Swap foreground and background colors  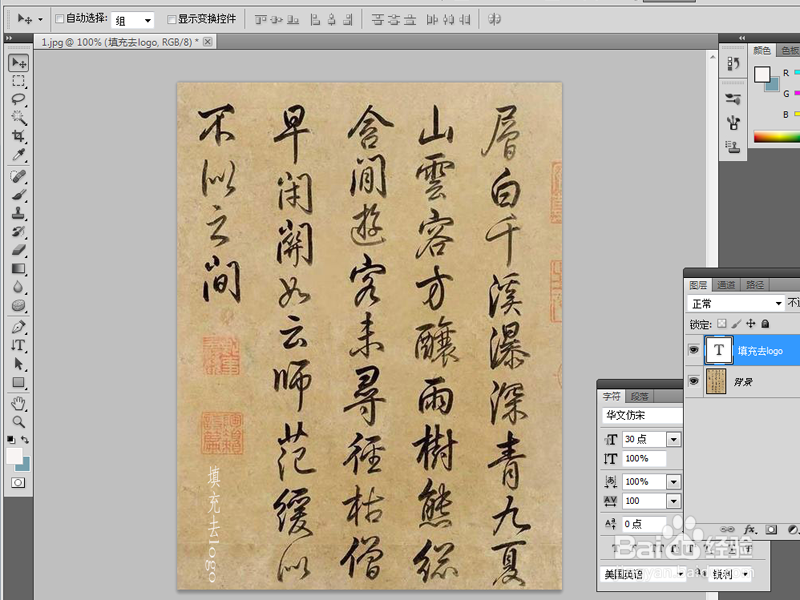(x=25, y=439)
